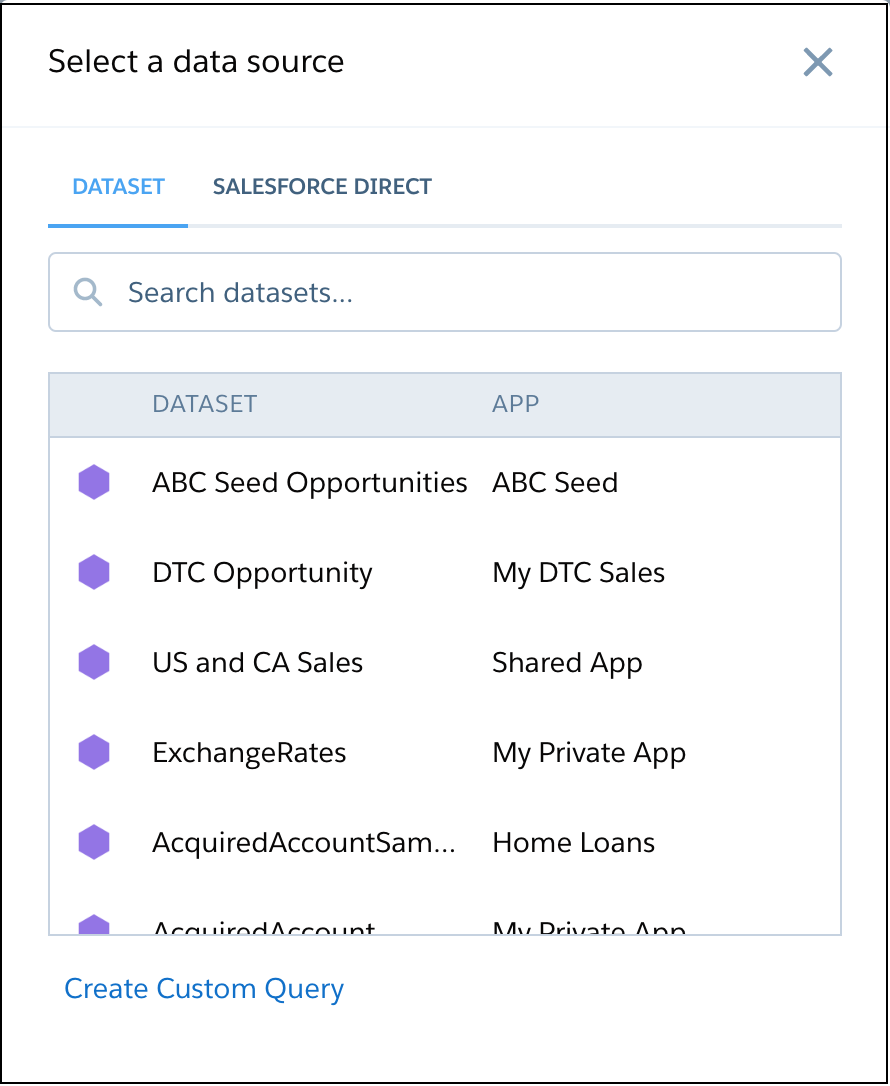Click the DATASET column header
Image resolution: width=890 pixels, height=1086 pixels.
click(205, 404)
